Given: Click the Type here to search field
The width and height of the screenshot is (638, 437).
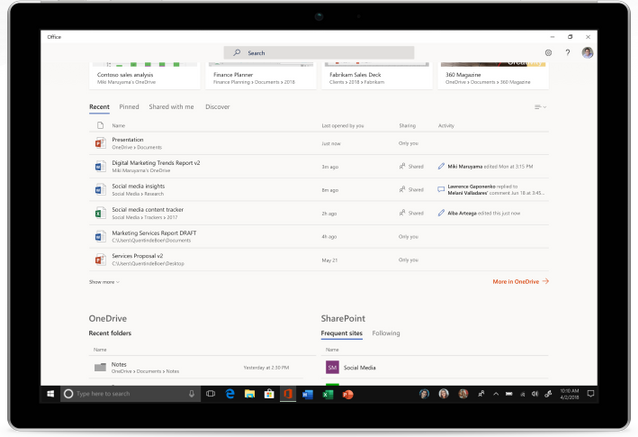Looking at the screenshot, I should (x=131, y=394).
